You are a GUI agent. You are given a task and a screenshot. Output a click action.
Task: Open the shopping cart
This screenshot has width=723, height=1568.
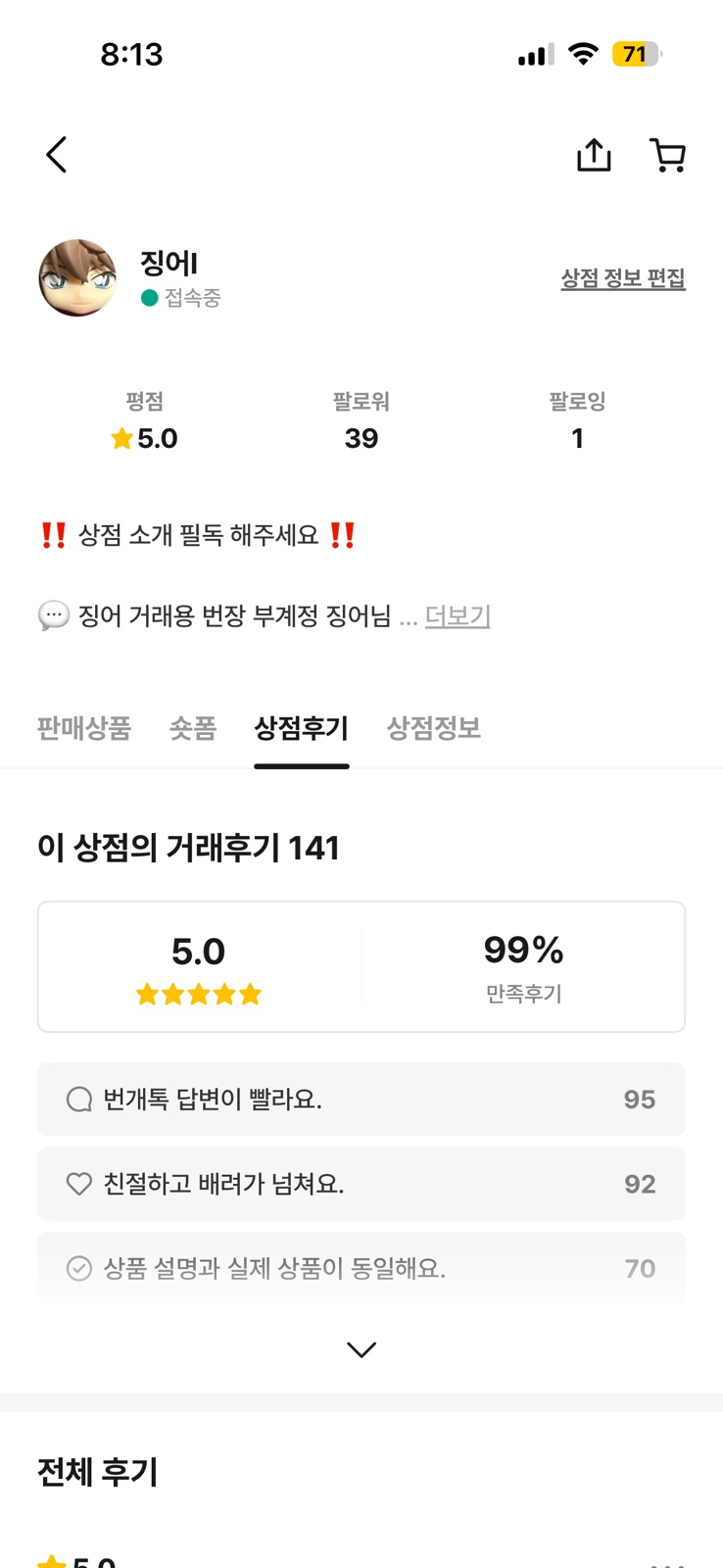668,155
